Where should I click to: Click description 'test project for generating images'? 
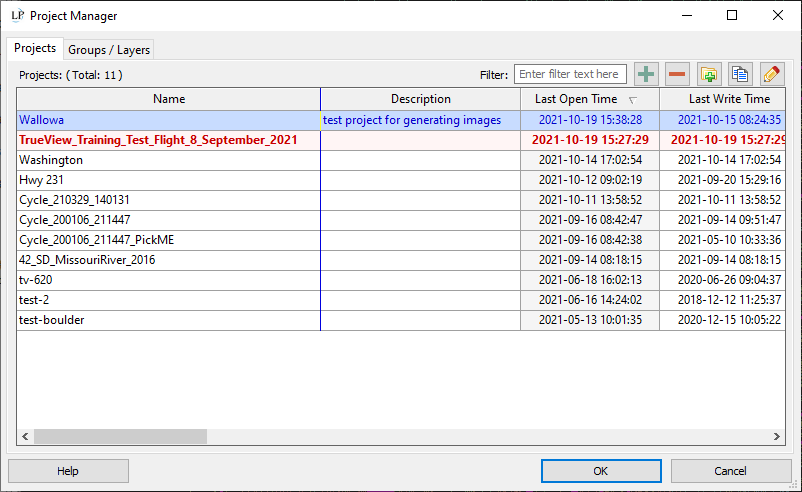[412, 120]
